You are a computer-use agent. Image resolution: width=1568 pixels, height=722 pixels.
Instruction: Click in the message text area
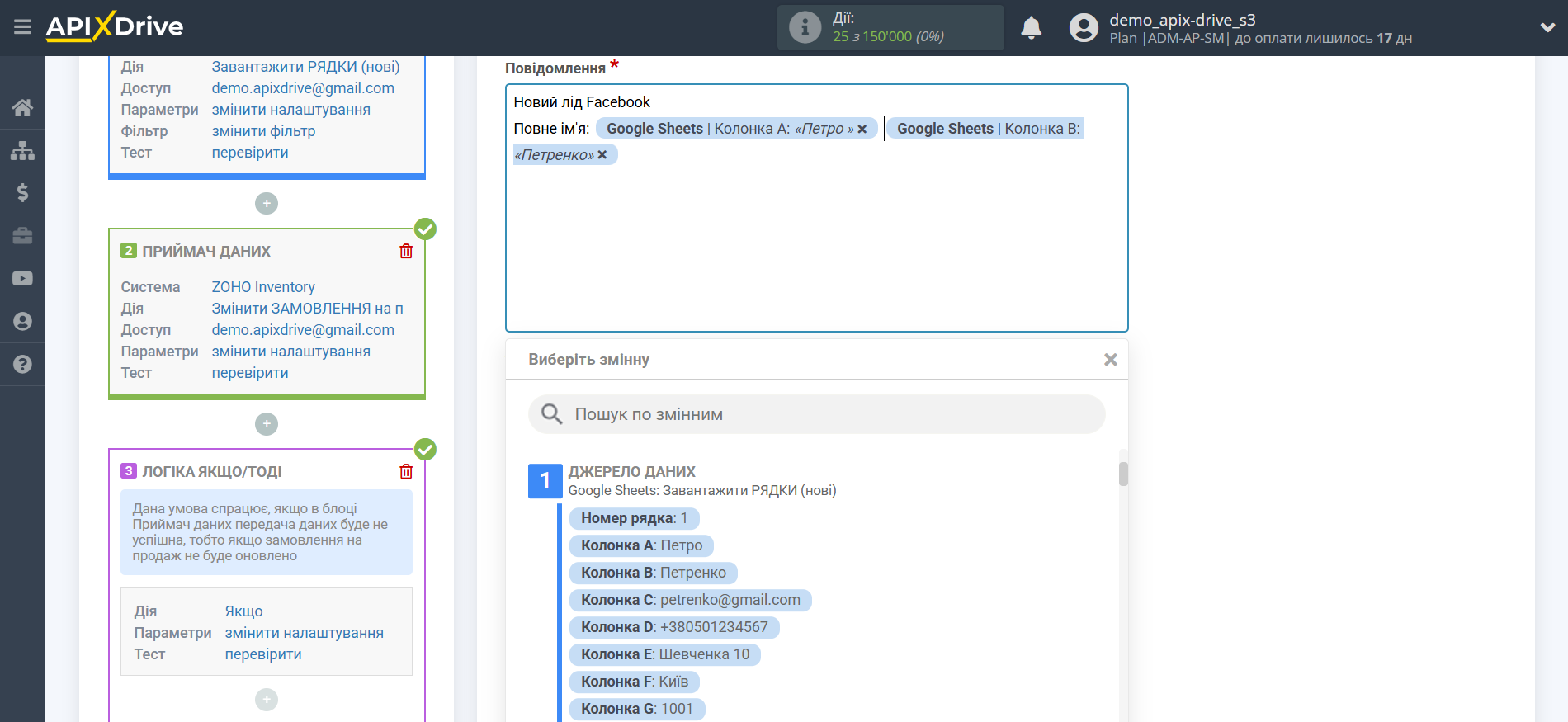click(x=817, y=208)
